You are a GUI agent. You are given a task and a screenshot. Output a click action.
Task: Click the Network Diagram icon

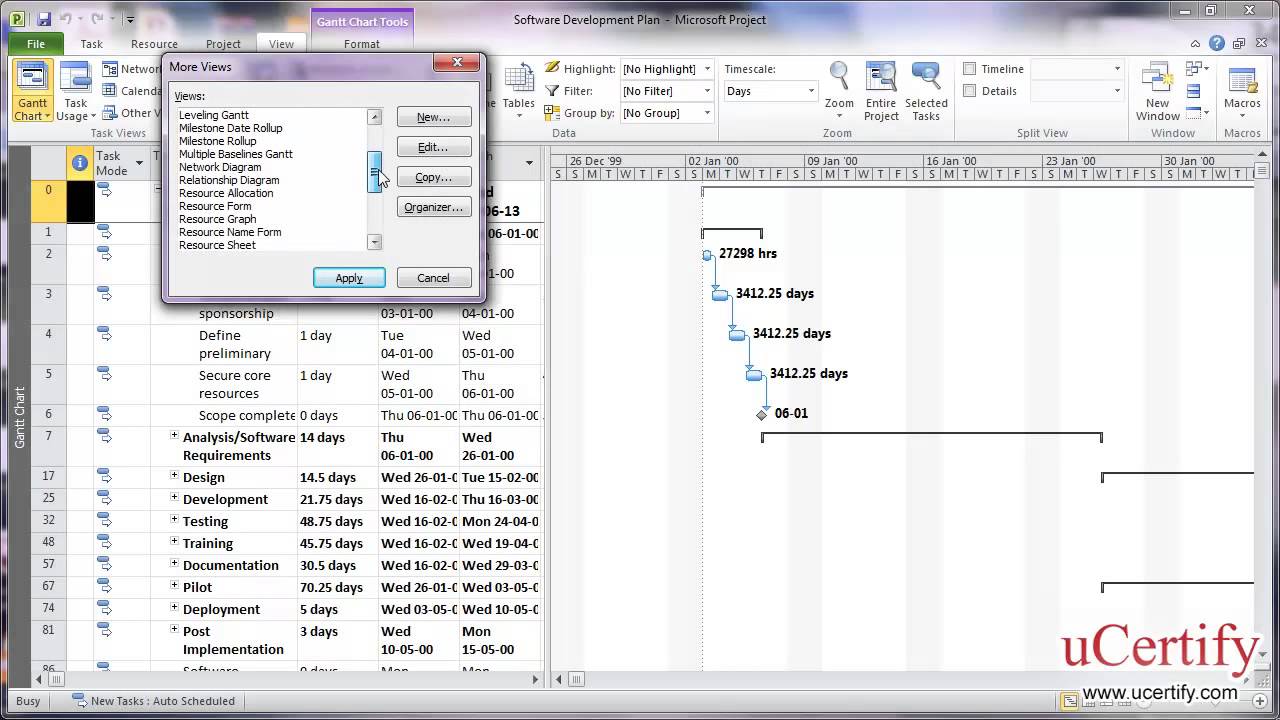click(109, 69)
